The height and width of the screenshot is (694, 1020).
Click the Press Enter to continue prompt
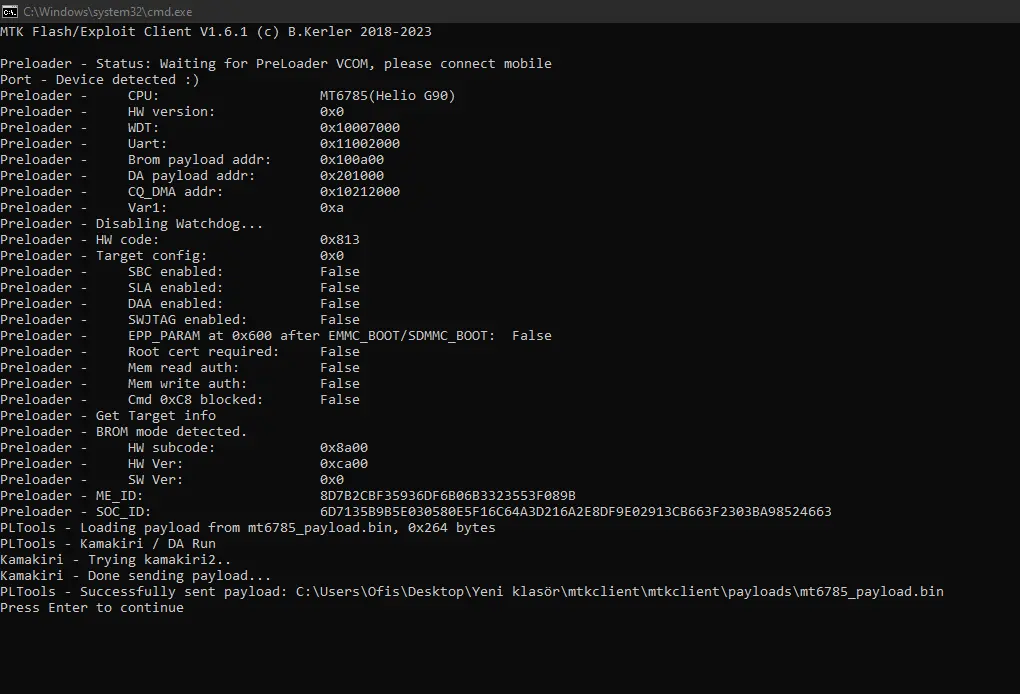coord(92,607)
